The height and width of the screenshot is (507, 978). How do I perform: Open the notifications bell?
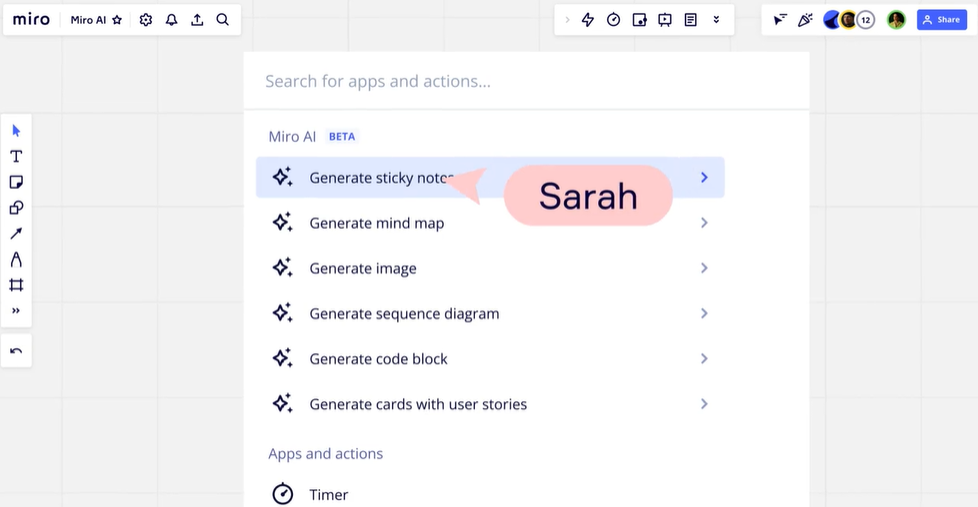click(172, 20)
